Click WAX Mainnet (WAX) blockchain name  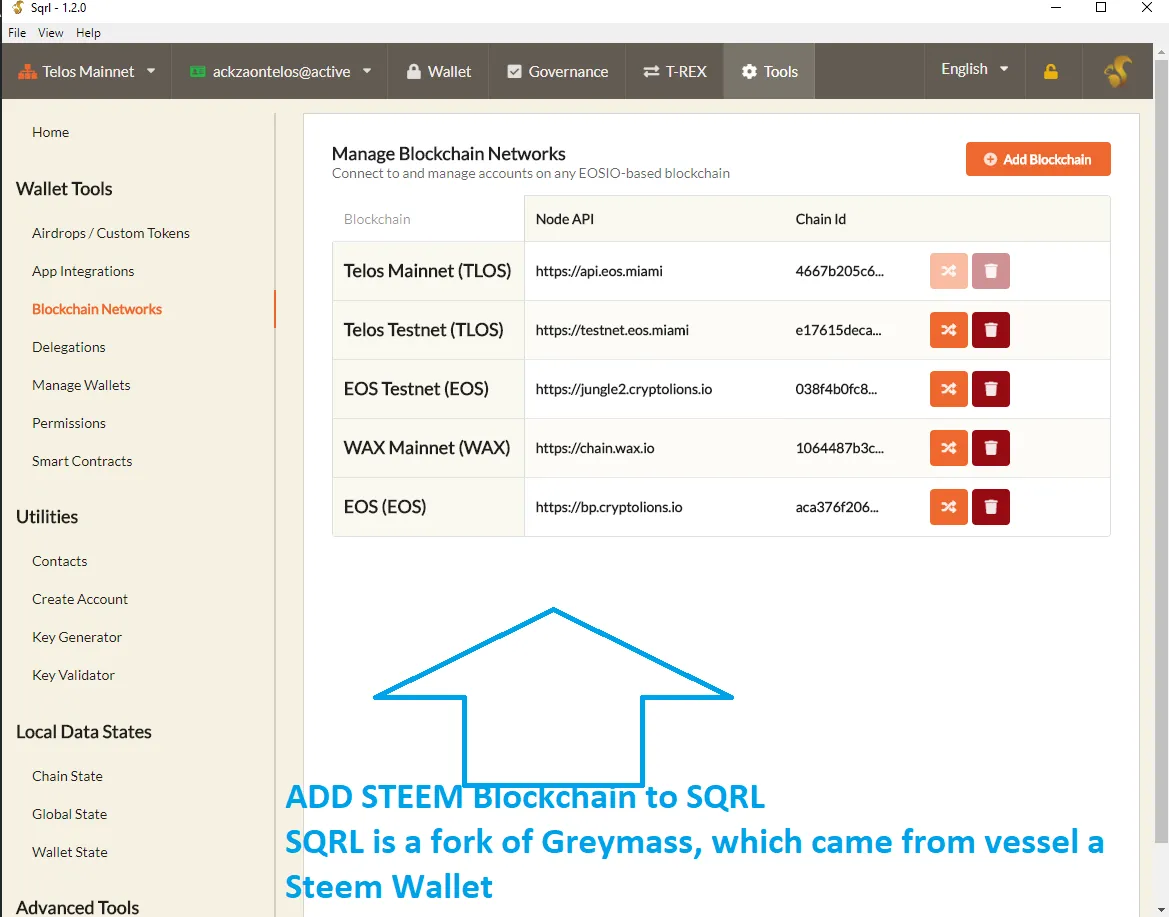click(426, 447)
